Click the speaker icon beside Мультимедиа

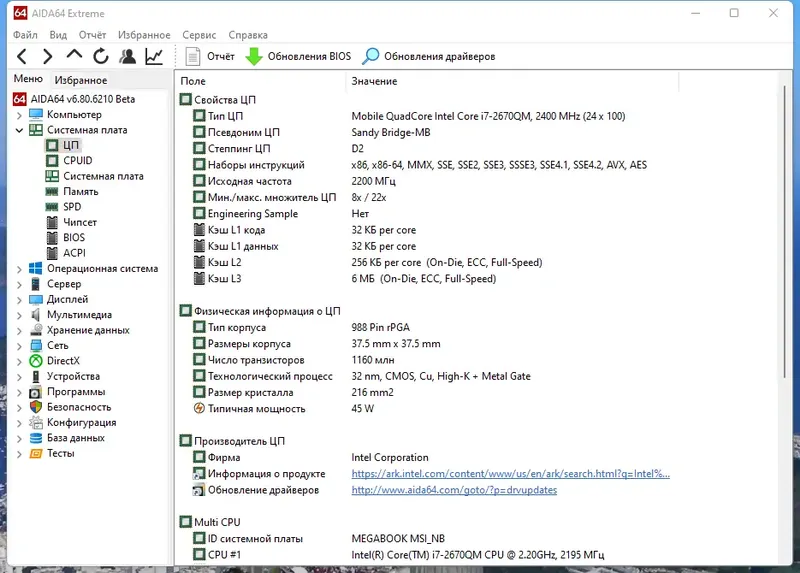(36, 315)
